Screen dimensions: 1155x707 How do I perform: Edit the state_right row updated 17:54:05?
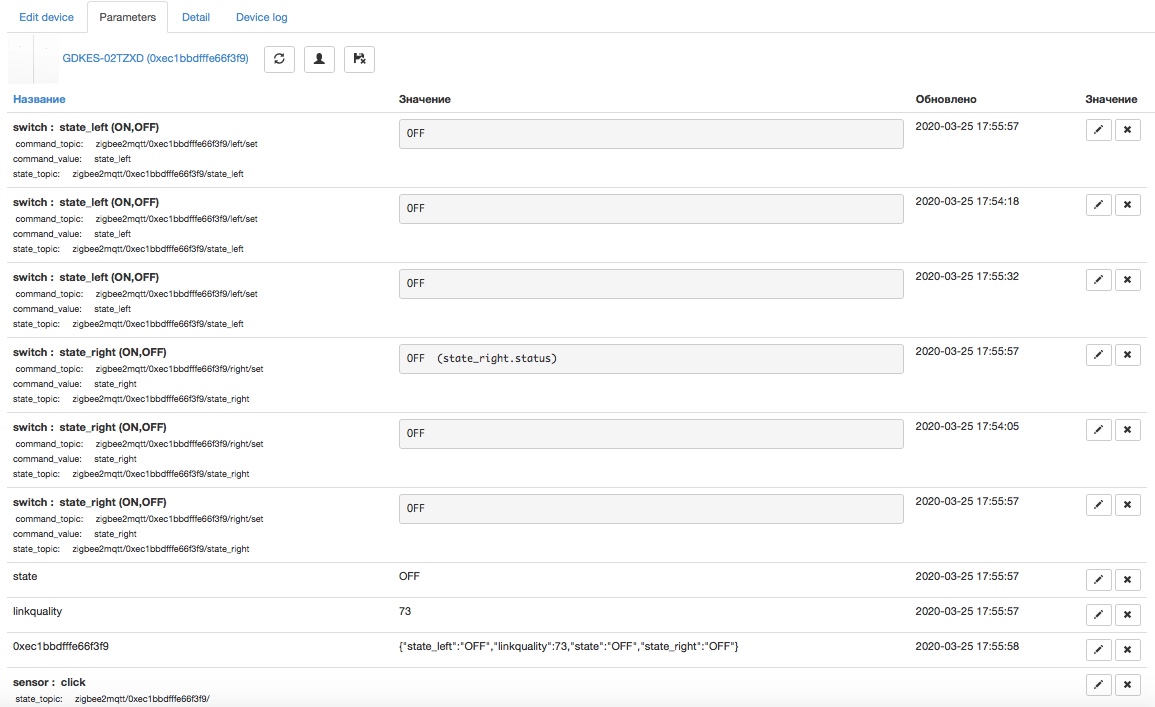tap(1098, 430)
